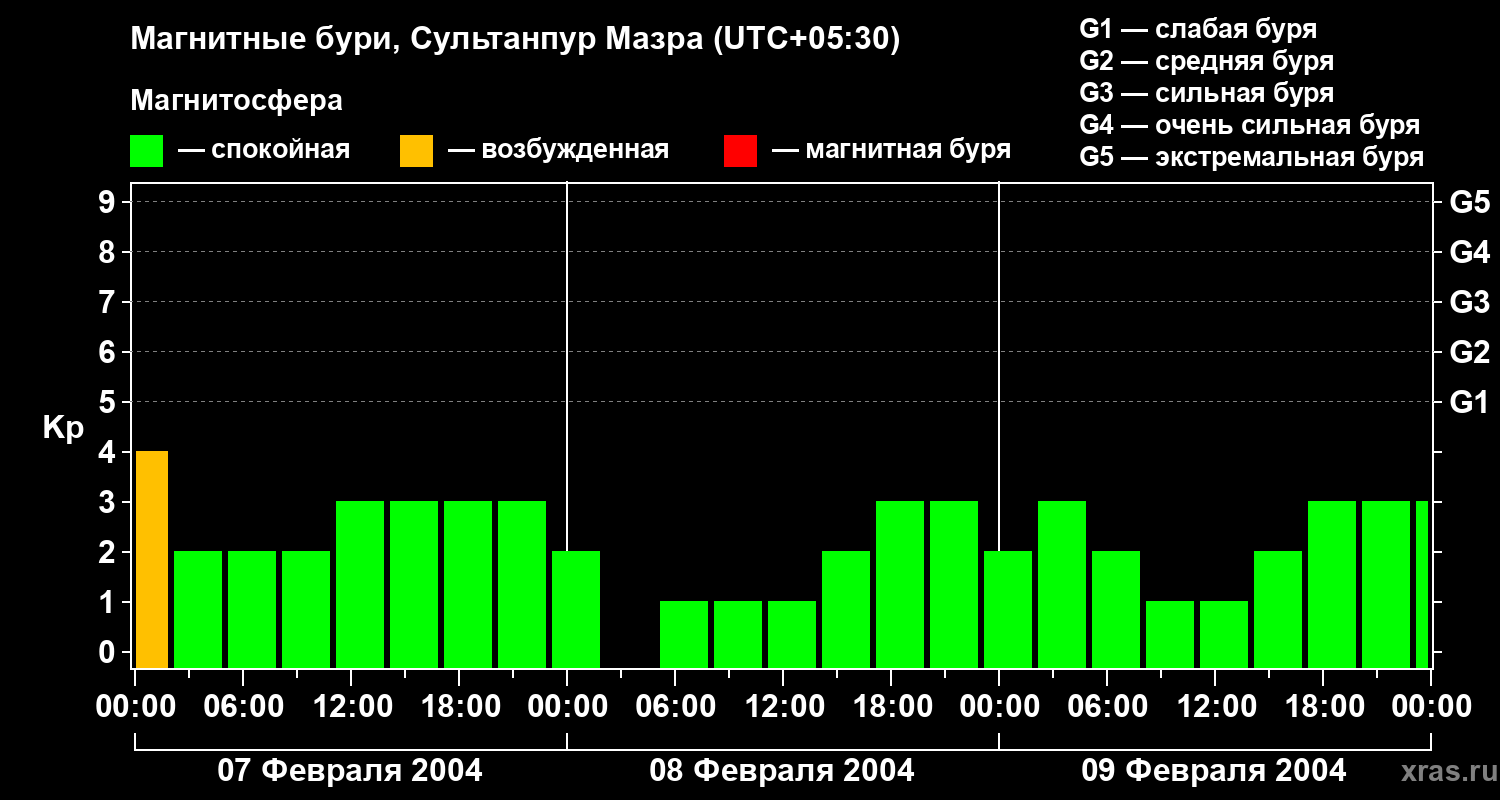Click the Kp axis value 5
Image resolution: width=1500 pixels, height=800 pixels.
point(109,402)
